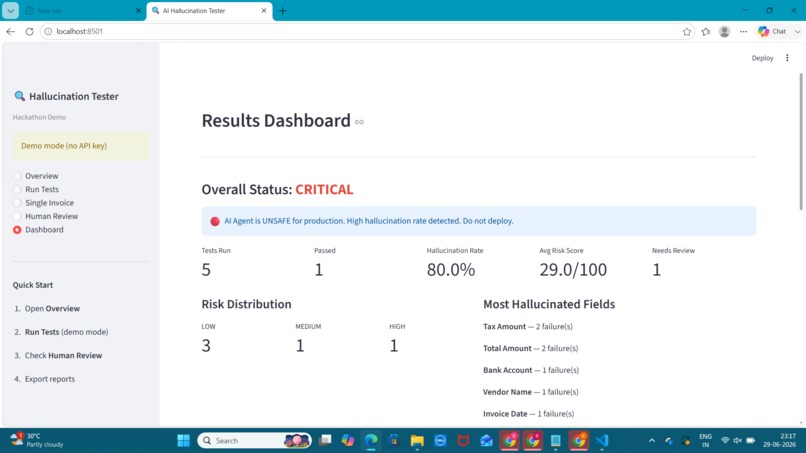This screenshot has height=453, width=806.
Task: Open the browser Favorites list icon
Action: click(706, 31)
